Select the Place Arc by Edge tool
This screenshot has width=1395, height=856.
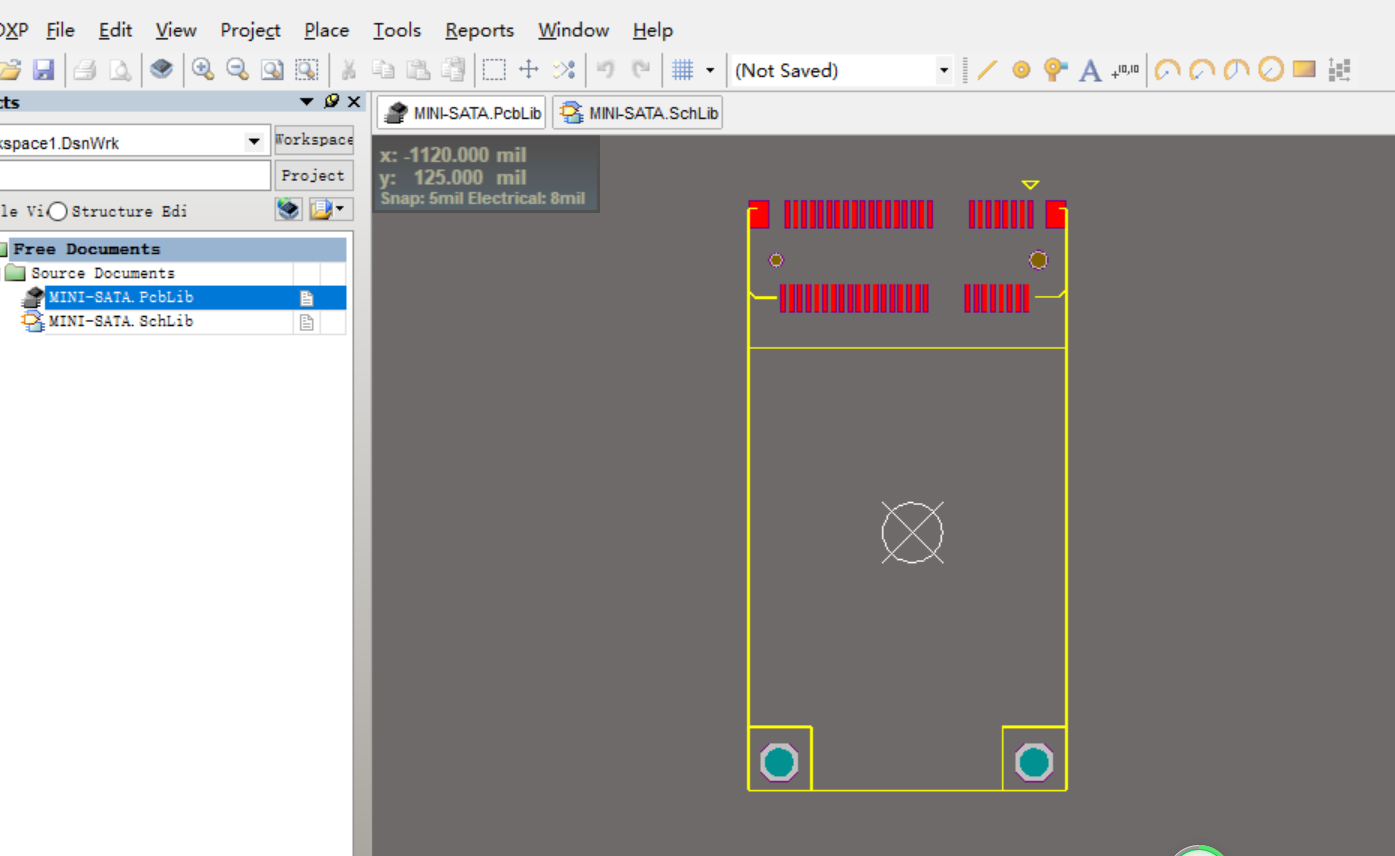[1202, 70]
